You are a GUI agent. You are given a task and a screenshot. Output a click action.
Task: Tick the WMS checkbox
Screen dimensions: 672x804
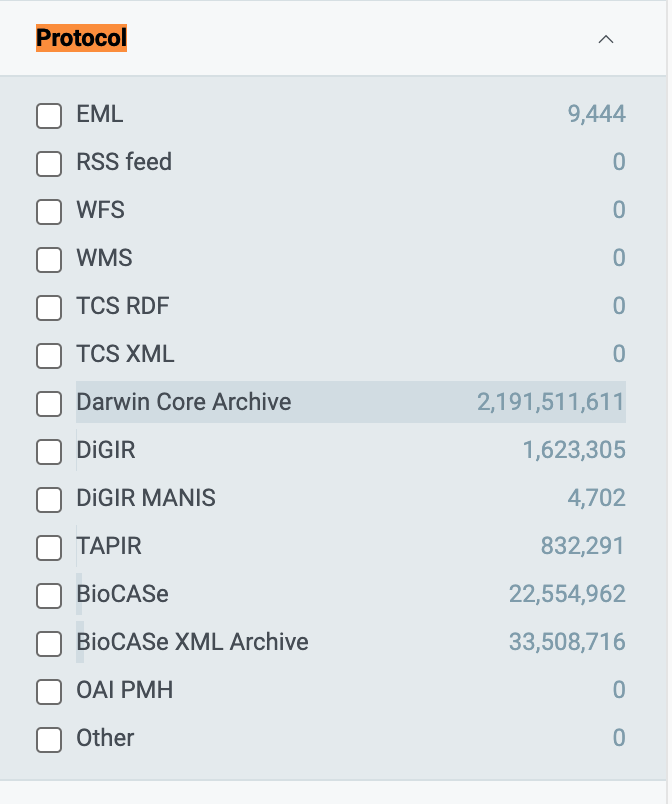(48, 259)
